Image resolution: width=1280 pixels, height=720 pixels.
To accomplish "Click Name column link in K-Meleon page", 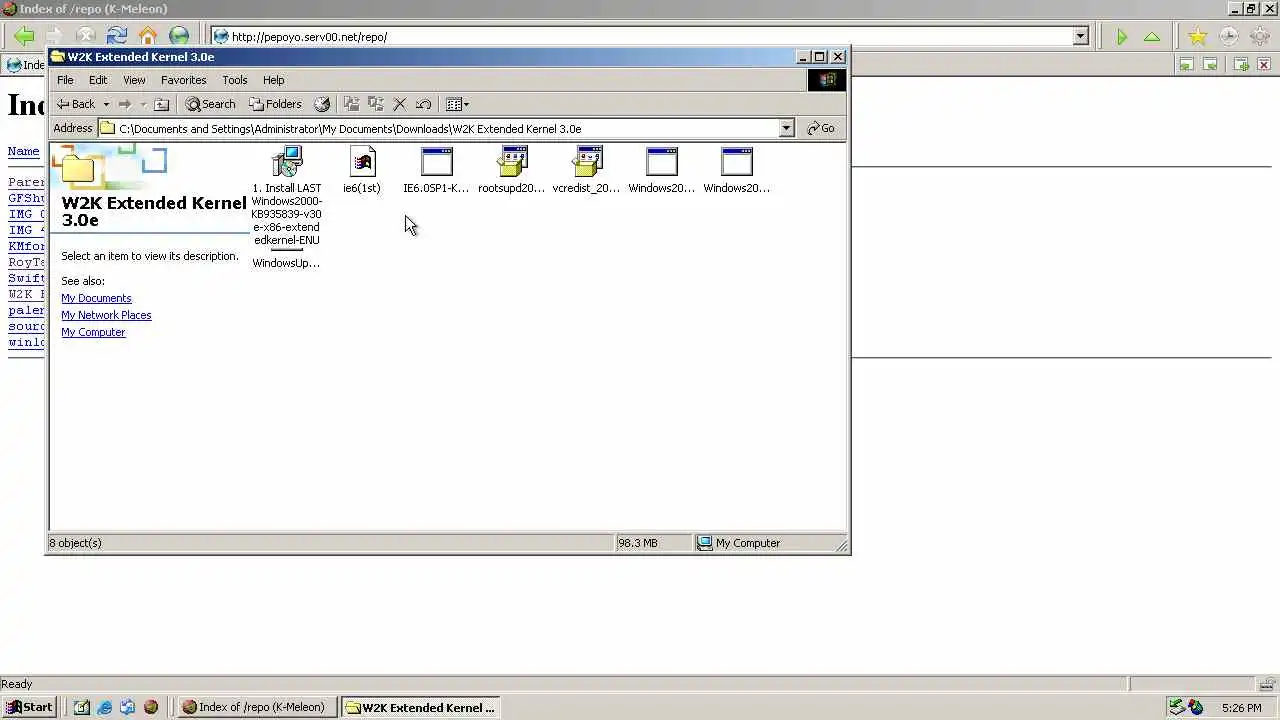I will tap(23, 151).
